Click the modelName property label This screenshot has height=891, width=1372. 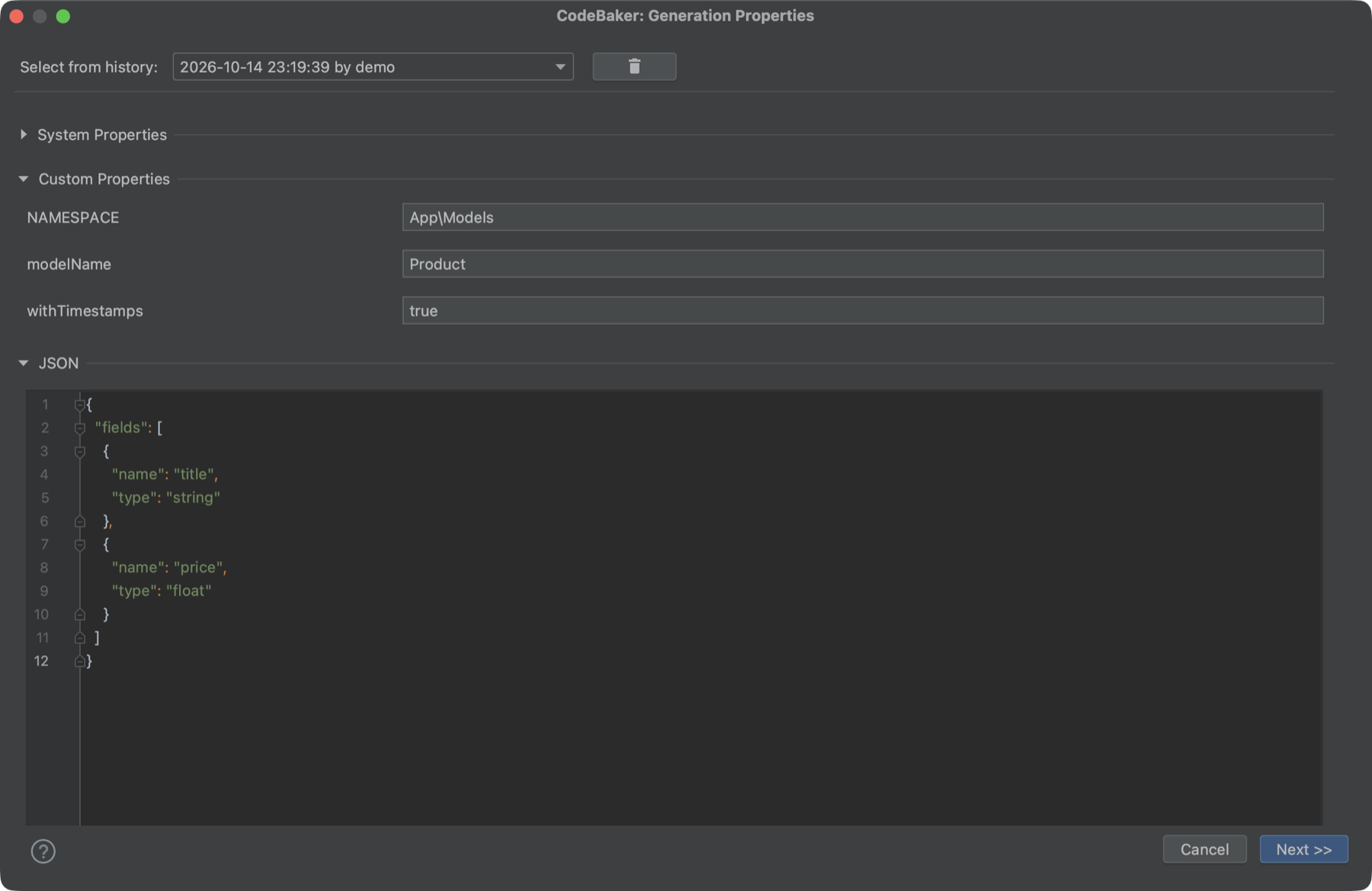pos(69,264)
